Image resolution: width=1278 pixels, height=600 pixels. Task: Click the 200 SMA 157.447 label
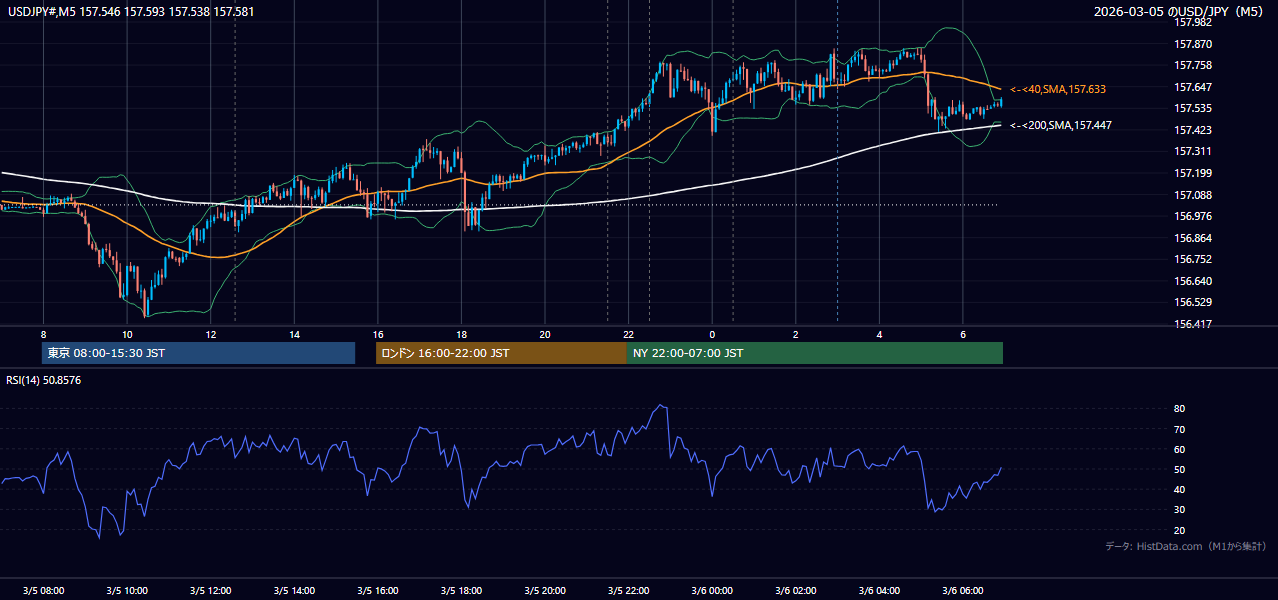point(1061,125)
